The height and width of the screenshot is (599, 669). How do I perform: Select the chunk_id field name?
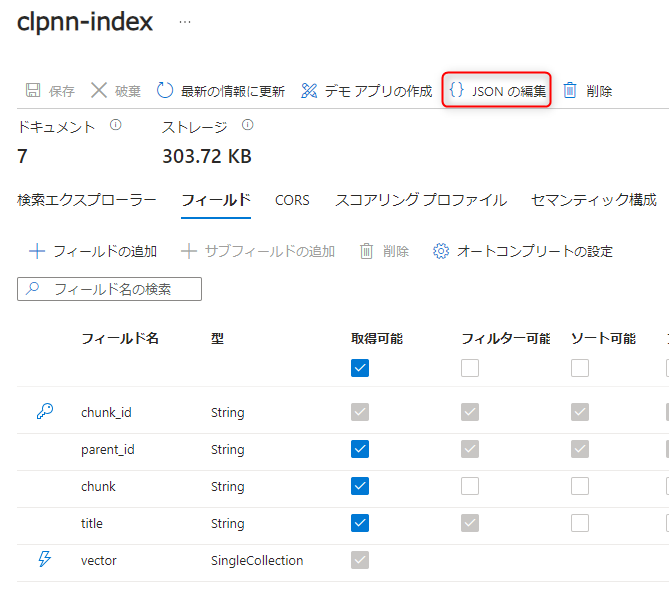106,413
